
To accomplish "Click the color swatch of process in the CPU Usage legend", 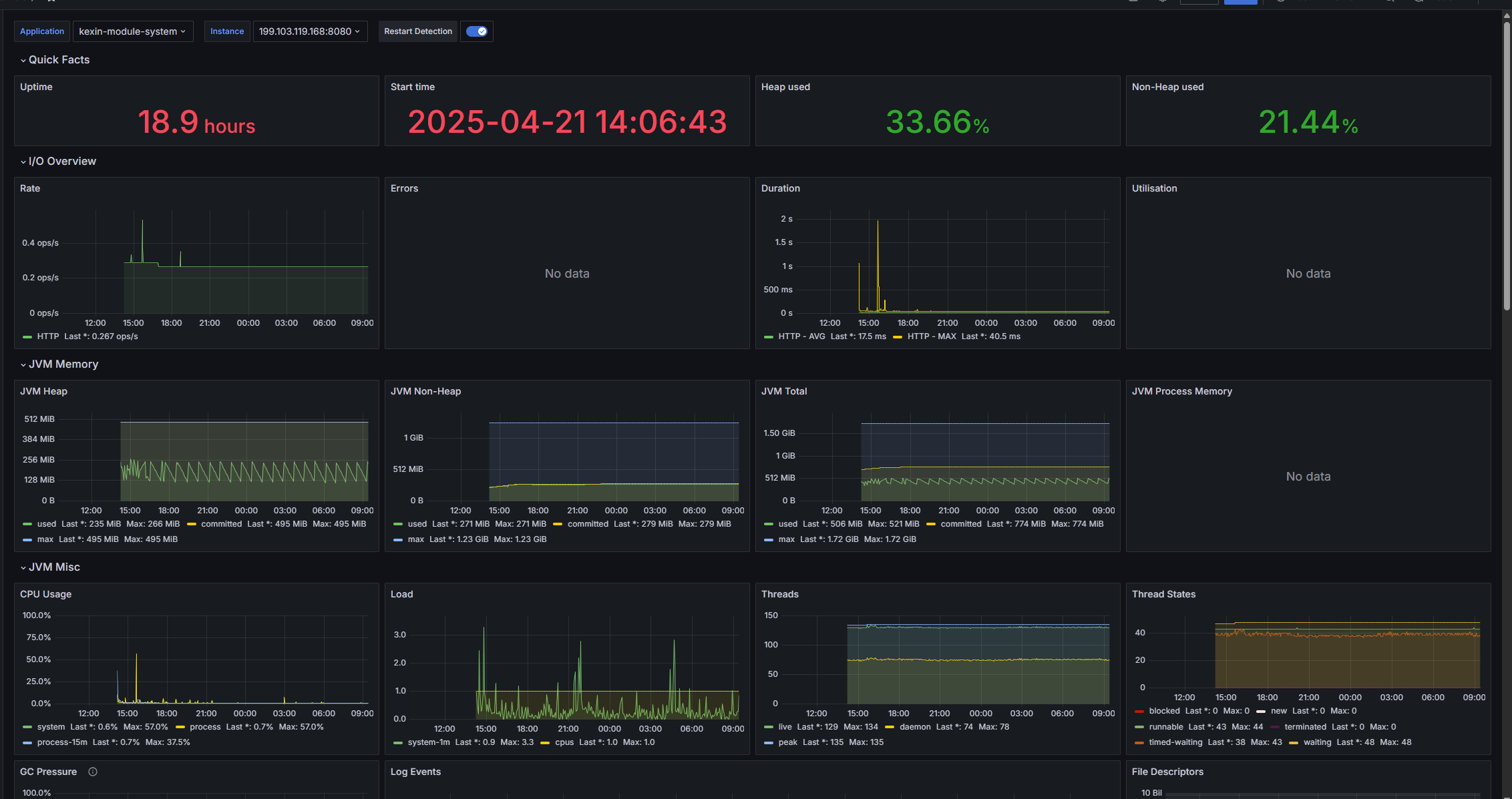I will pyautogui.click(x=180, y=727).
